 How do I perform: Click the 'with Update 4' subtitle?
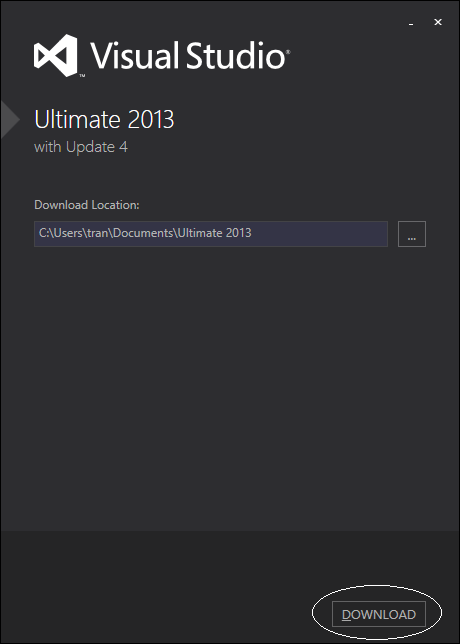(x=81, y=147)
